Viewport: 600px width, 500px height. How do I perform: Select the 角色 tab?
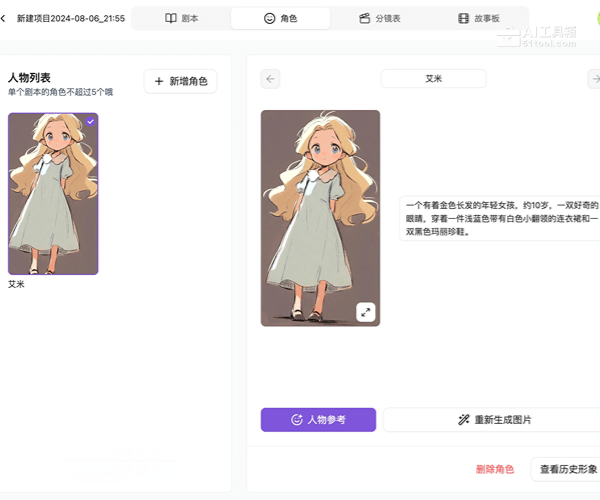pyautogui.click(x=280, y=18)
